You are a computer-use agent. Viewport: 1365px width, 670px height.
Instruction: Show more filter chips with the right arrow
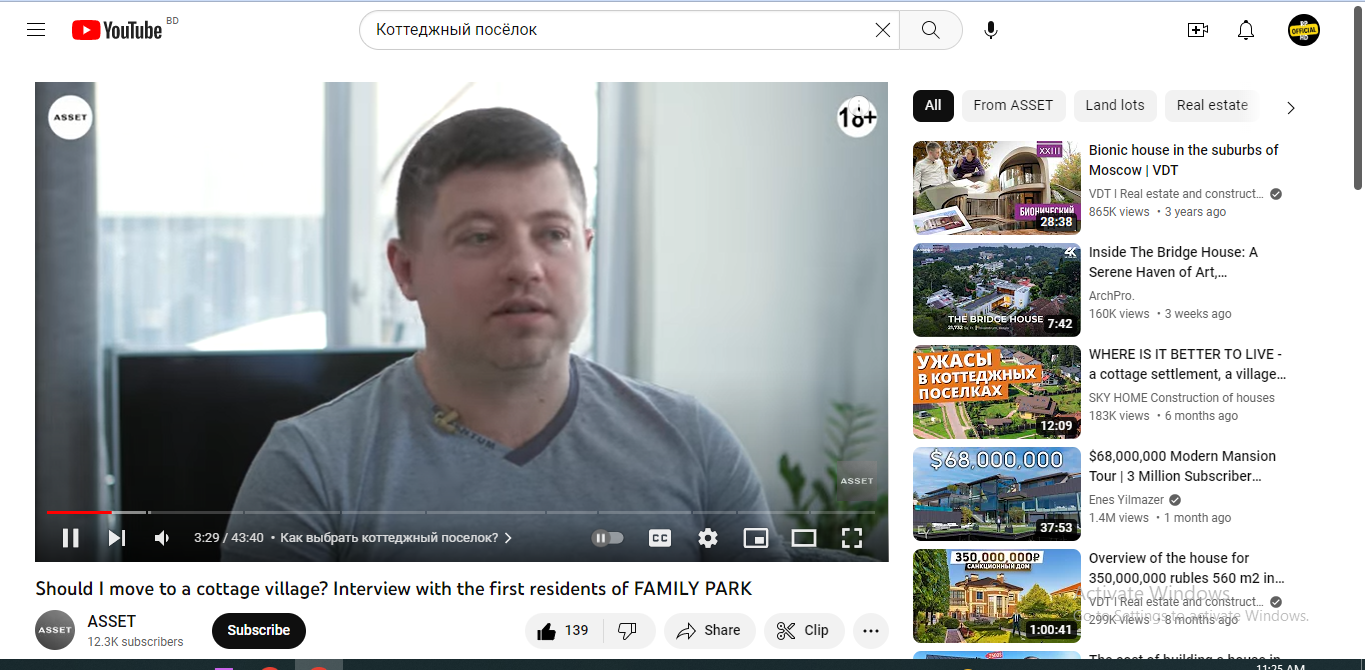(1290, 107)
